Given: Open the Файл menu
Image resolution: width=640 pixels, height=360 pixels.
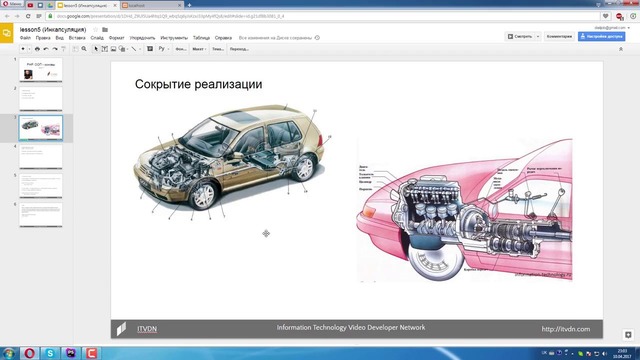Looking at the screenshot, I should pyautogui.click(x=25, y=38).
